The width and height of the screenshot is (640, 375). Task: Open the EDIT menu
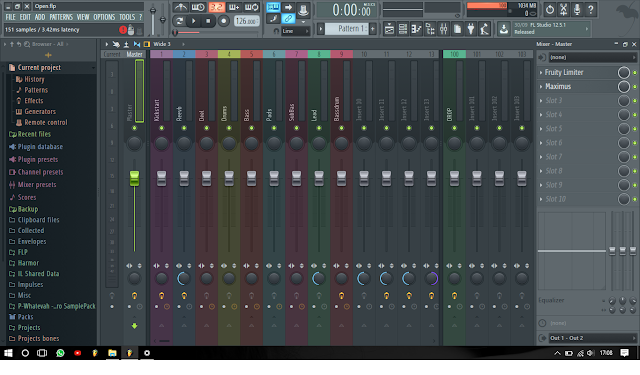tap(25, 17)
